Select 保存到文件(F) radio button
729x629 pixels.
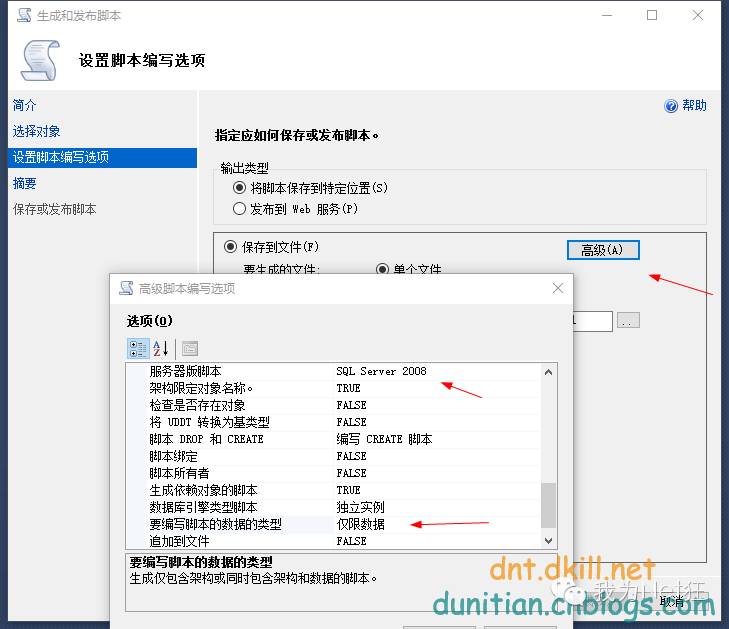pyautogui.click(x=230, y=246)
